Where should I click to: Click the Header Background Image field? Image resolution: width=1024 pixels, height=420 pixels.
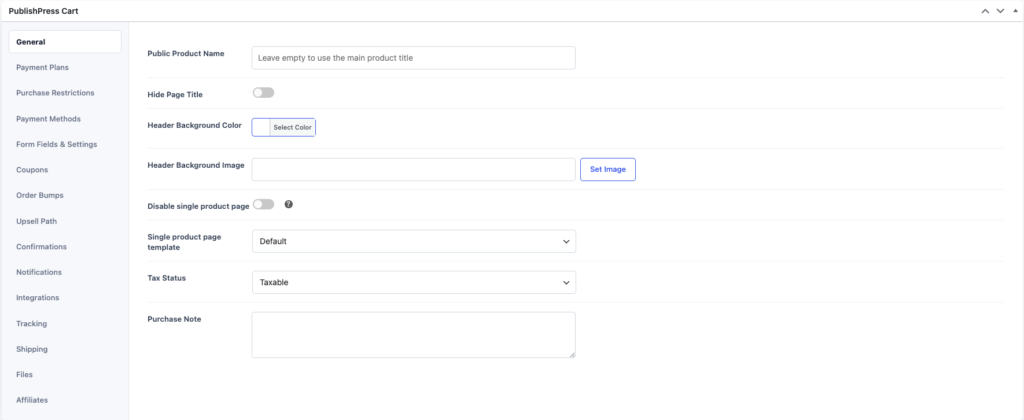pos(413,169)
